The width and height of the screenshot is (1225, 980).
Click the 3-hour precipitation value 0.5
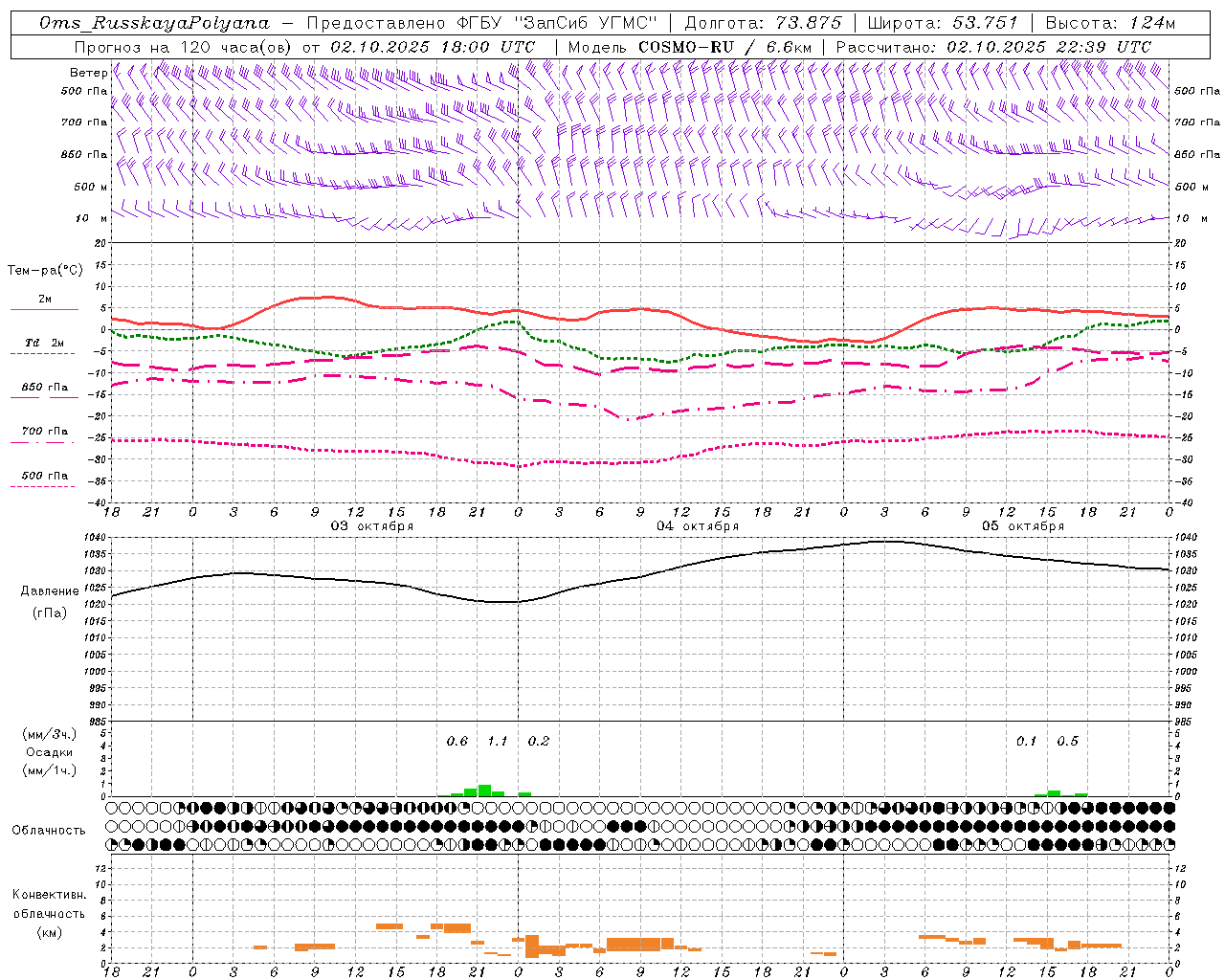click(x=1067, y=742)
